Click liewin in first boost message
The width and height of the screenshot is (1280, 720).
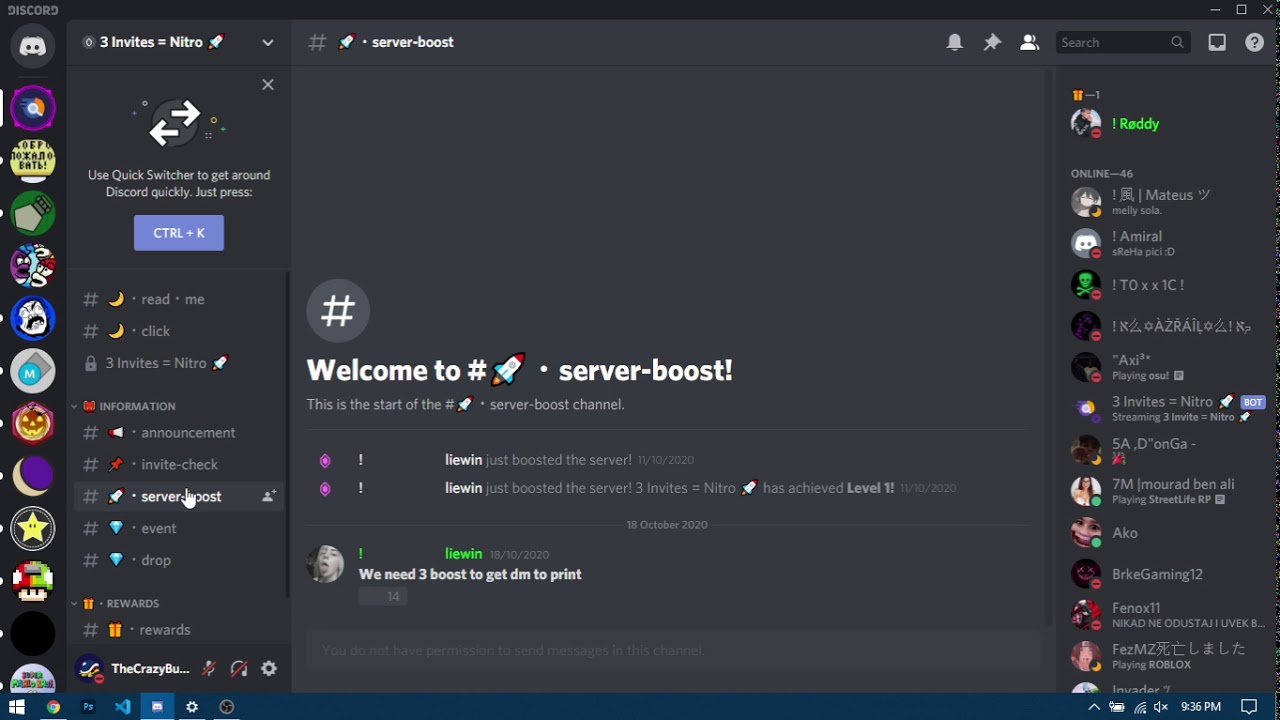[x=463, y=460]
